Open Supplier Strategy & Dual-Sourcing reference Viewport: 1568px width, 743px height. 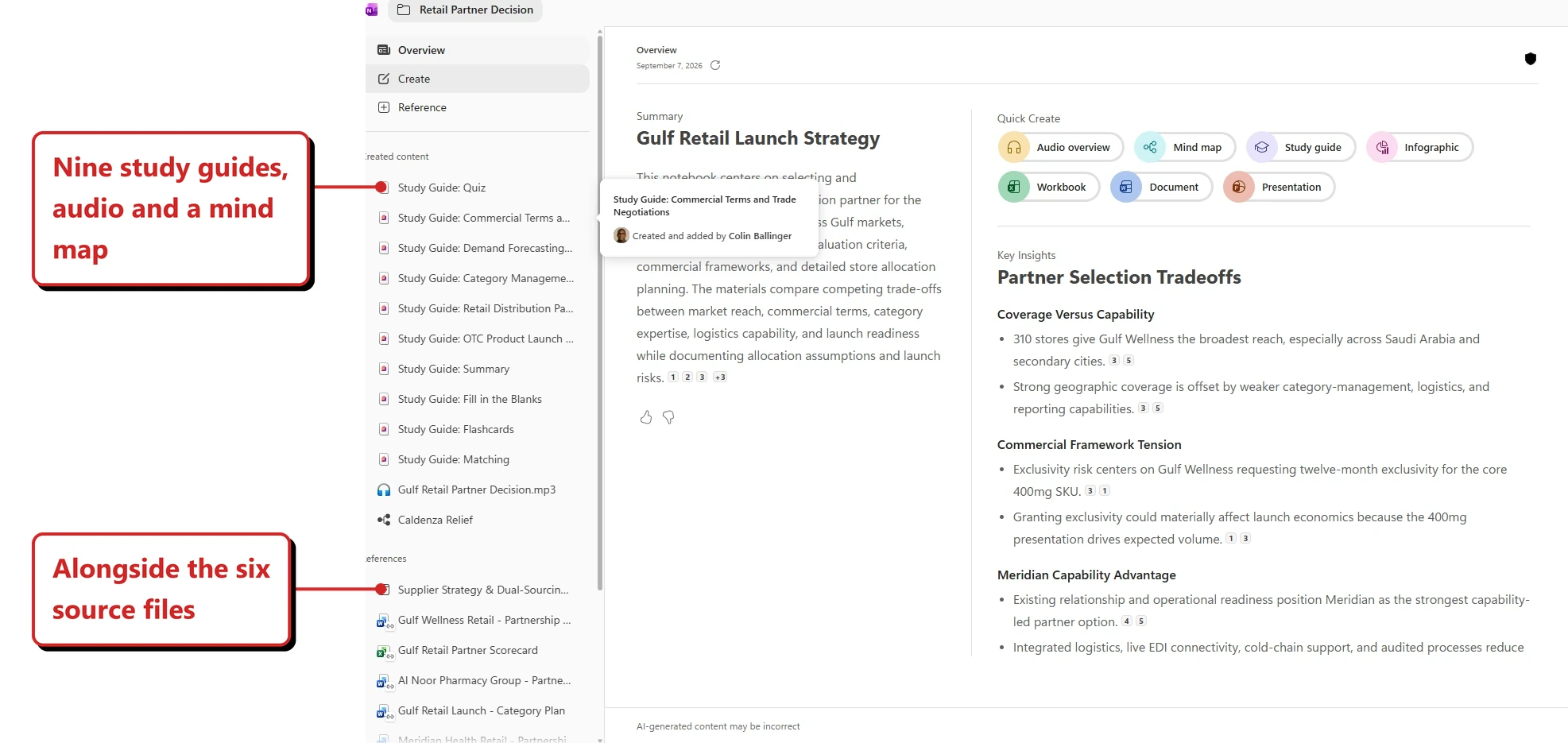[477, 590]
